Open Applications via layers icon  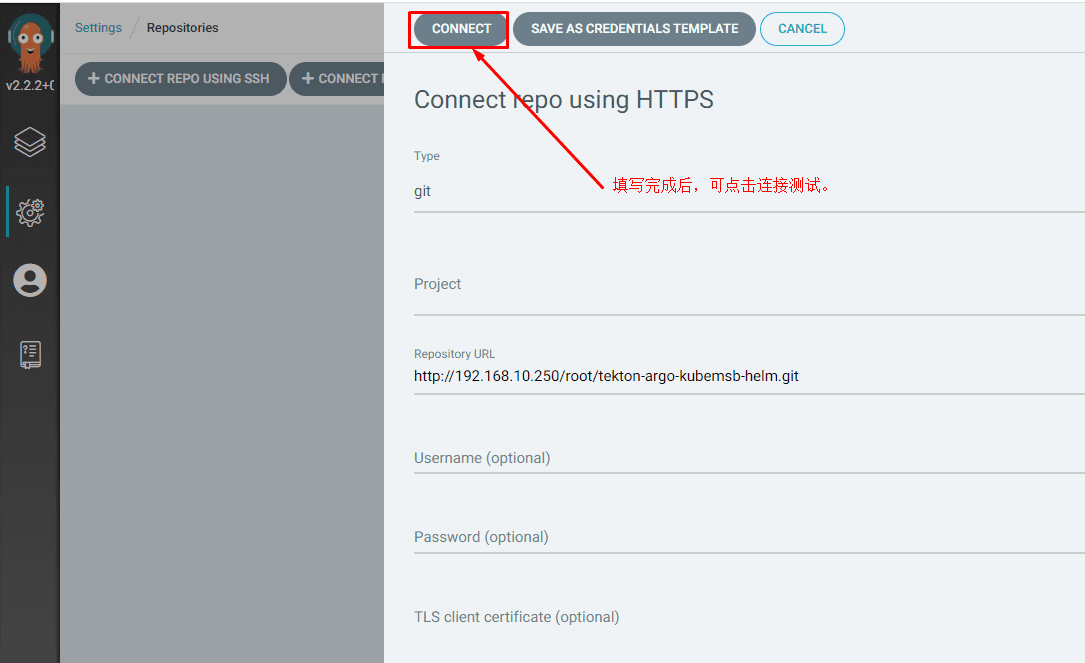click(30, 142)
